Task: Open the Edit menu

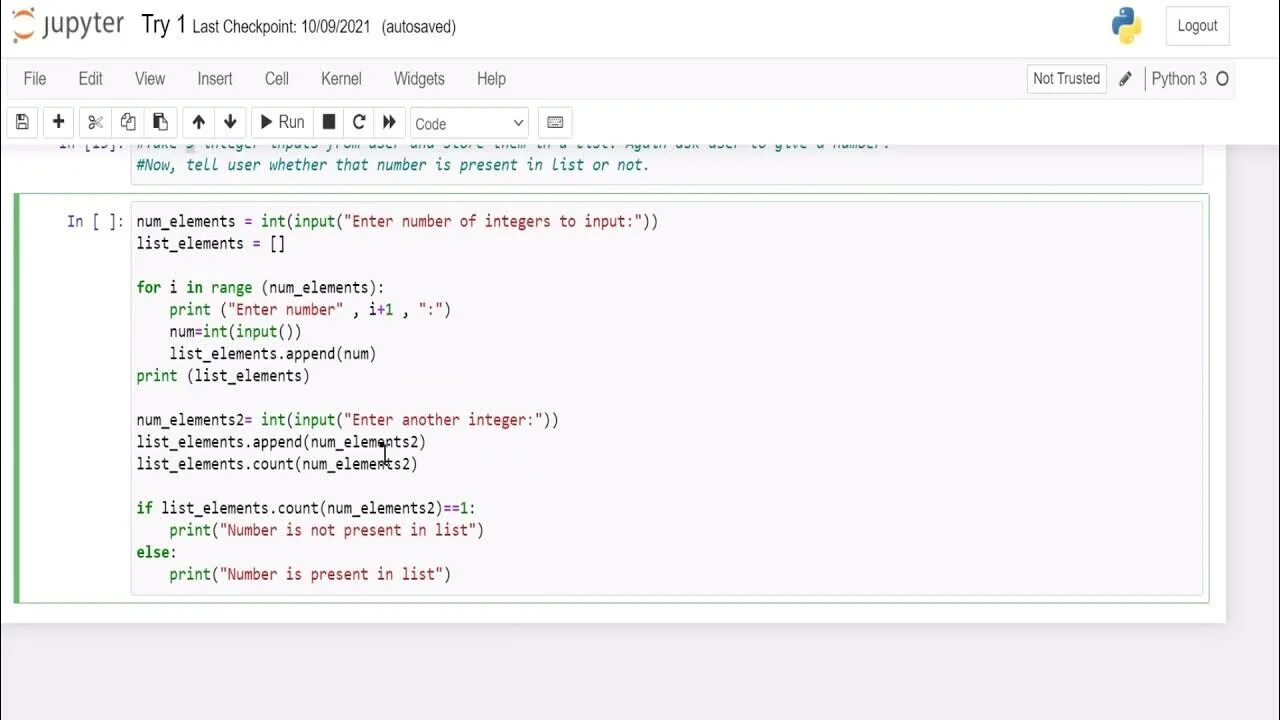Action: (x=90, y=78)
